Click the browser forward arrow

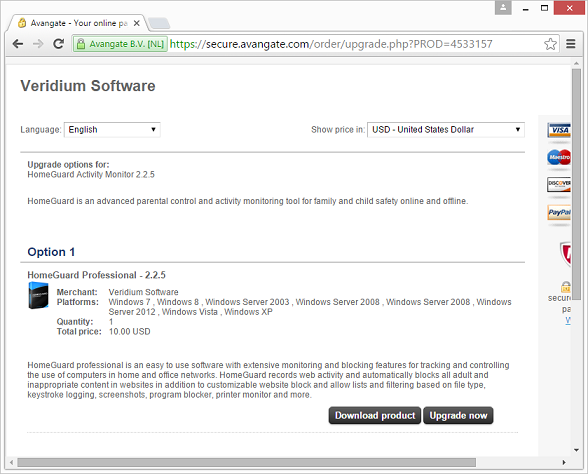(x=38, y=44)
